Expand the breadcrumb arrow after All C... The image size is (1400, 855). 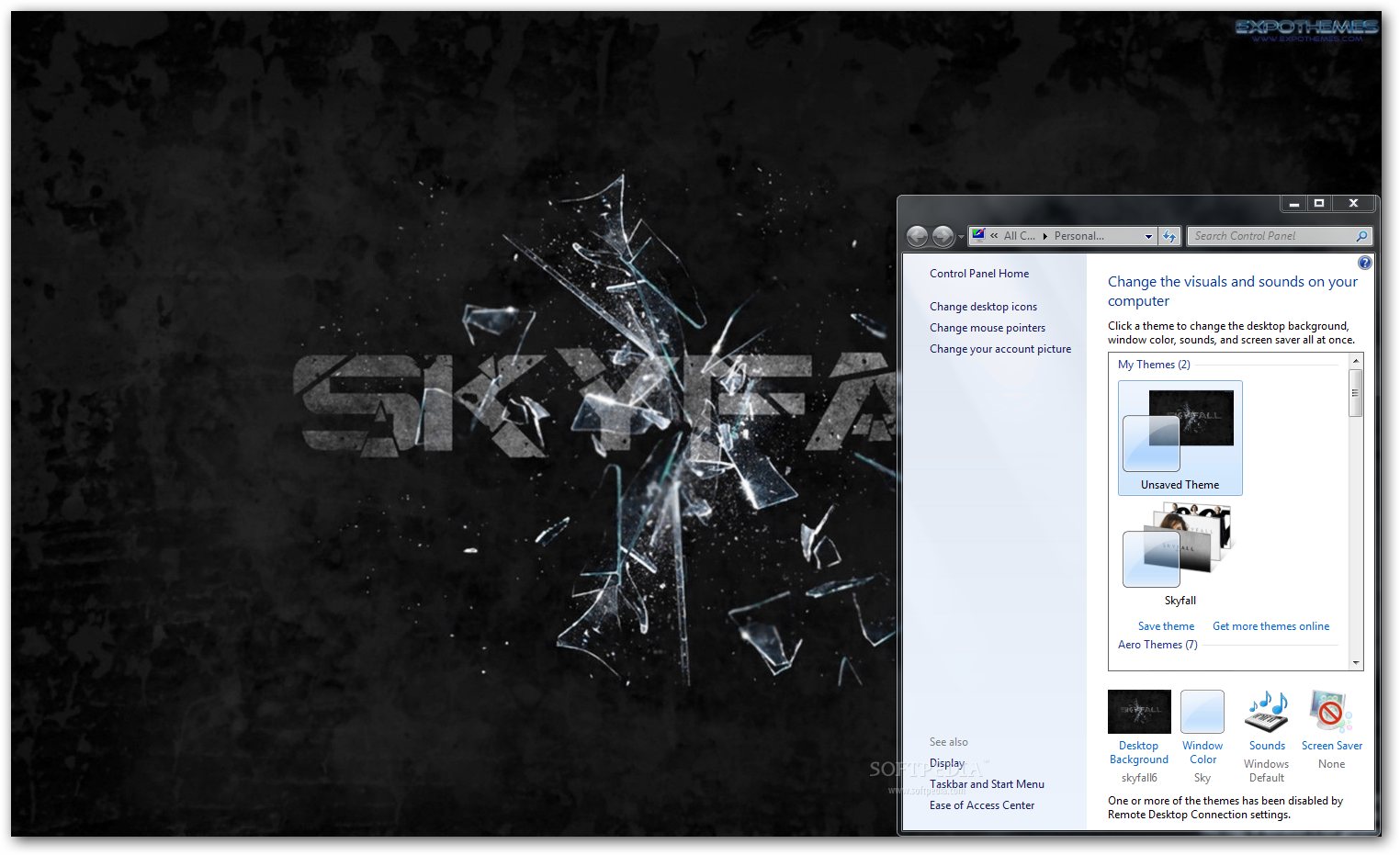point(1045,236)
